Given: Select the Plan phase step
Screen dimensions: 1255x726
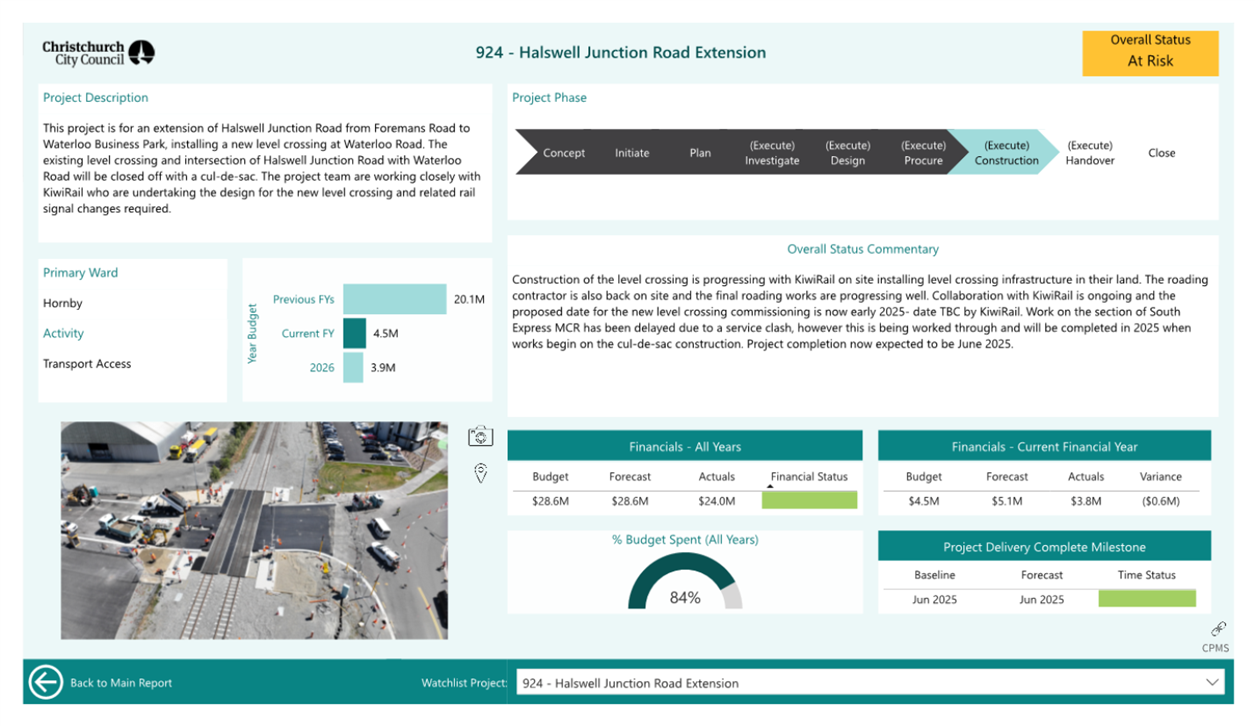Looking at the screenshot, I should 700,153.
